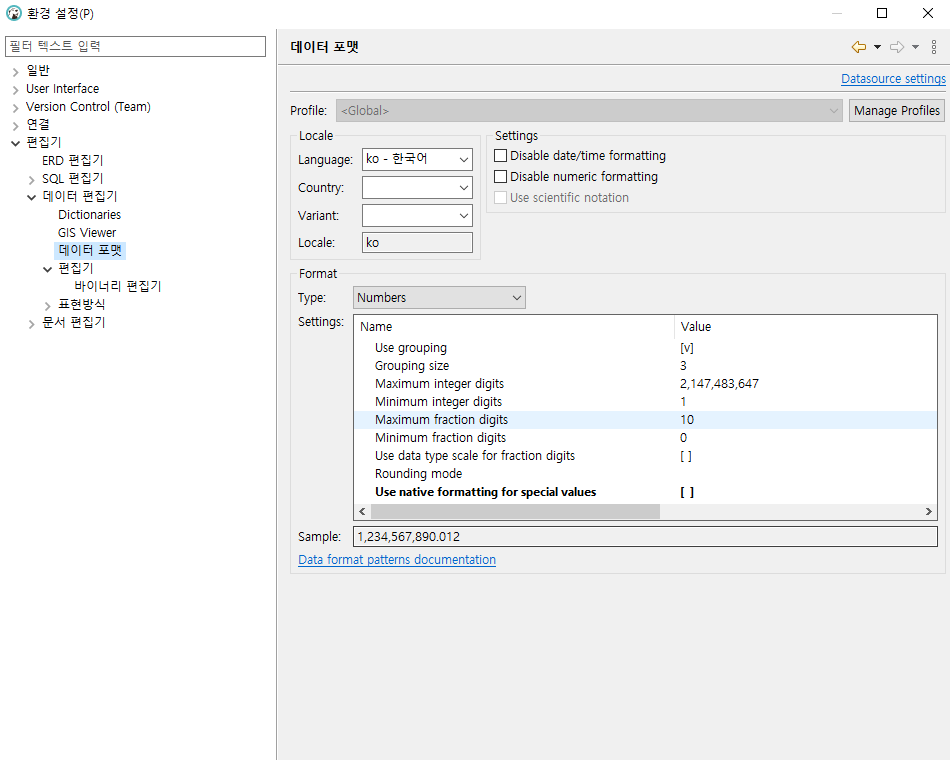This screenshot has height=760, width=950.
Task: Click the Name column header
Action: click(514, 327)
